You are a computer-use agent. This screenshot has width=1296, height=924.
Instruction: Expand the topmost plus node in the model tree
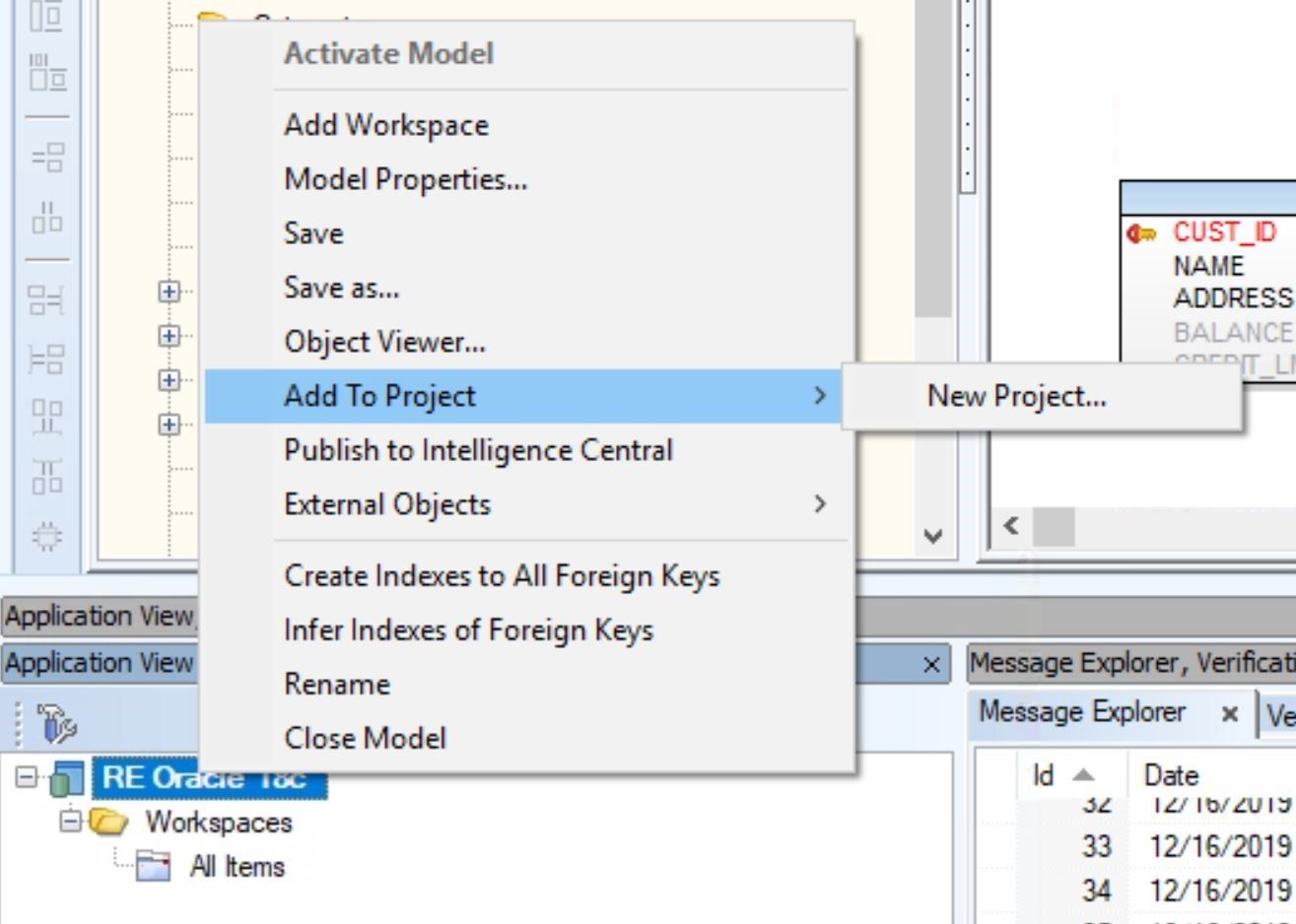click(169, 292)
